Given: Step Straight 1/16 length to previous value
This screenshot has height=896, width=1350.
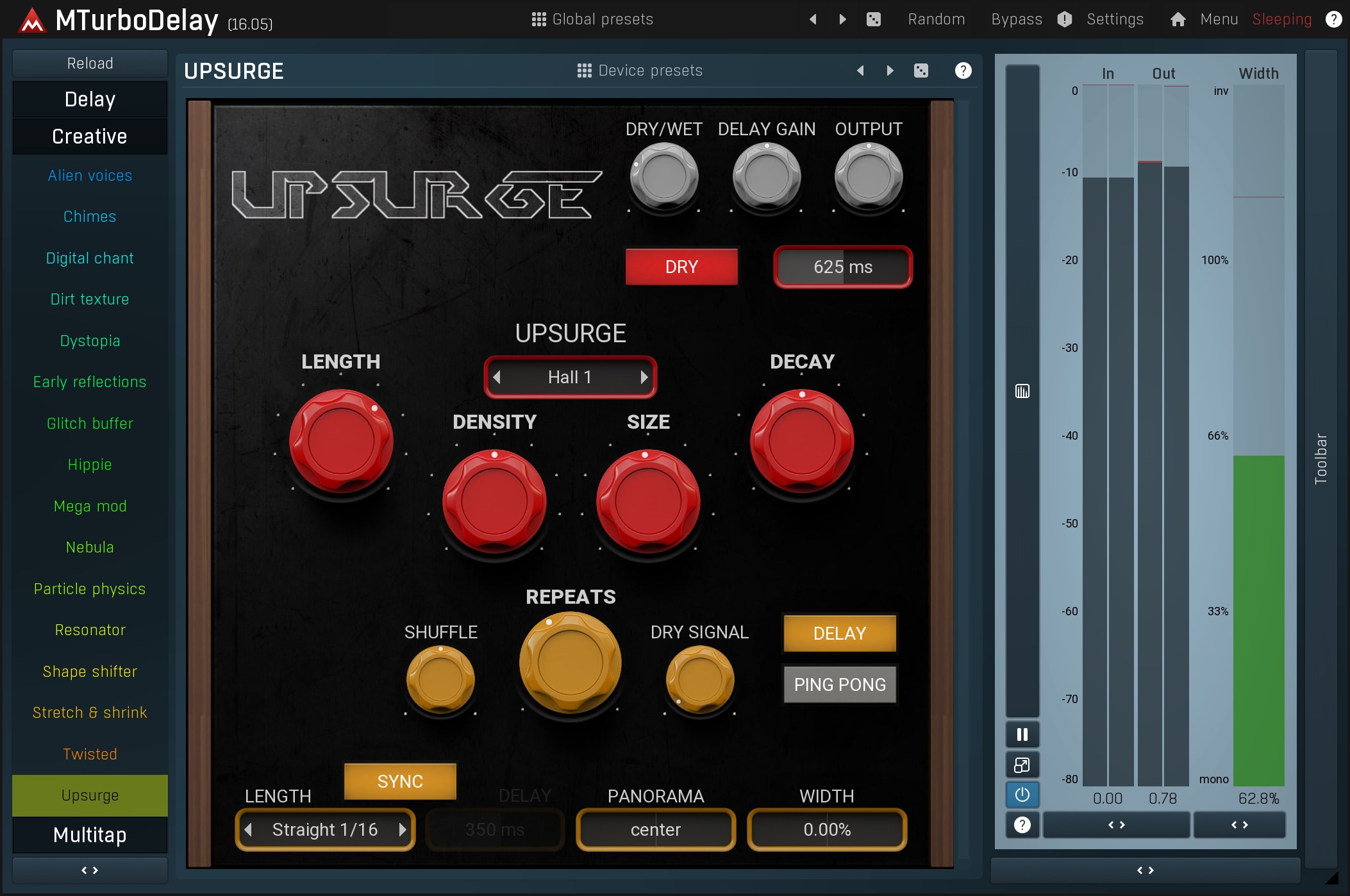Looking at the screenshot, I should (x=249, y=830).
